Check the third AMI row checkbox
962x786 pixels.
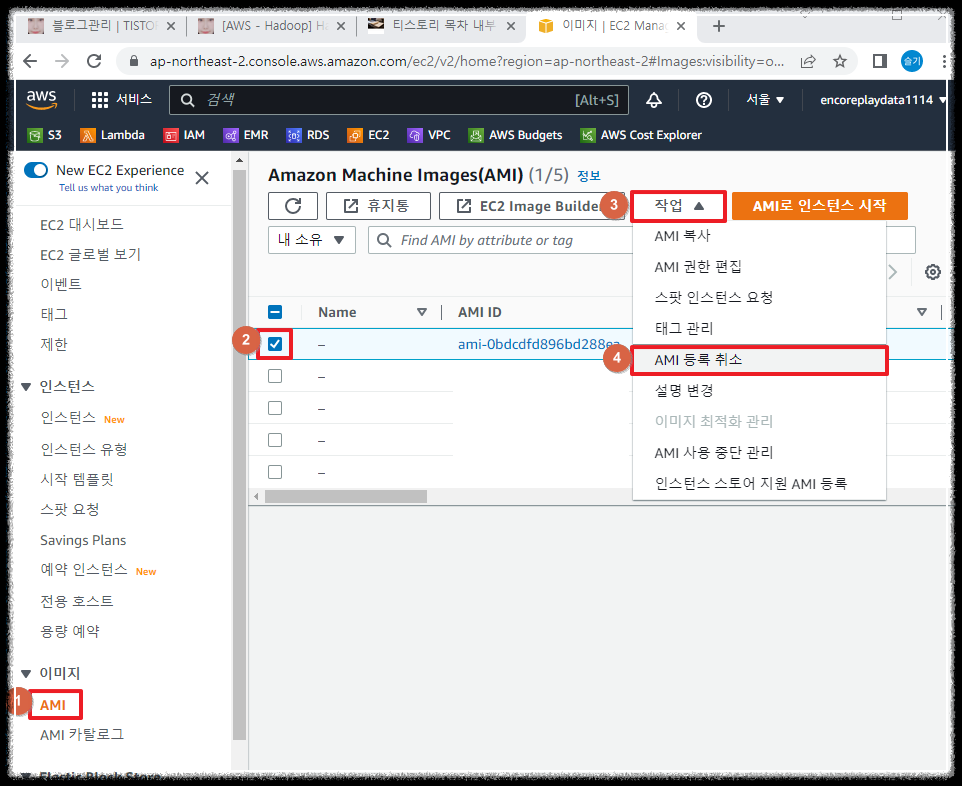click(x=275, y=408)
